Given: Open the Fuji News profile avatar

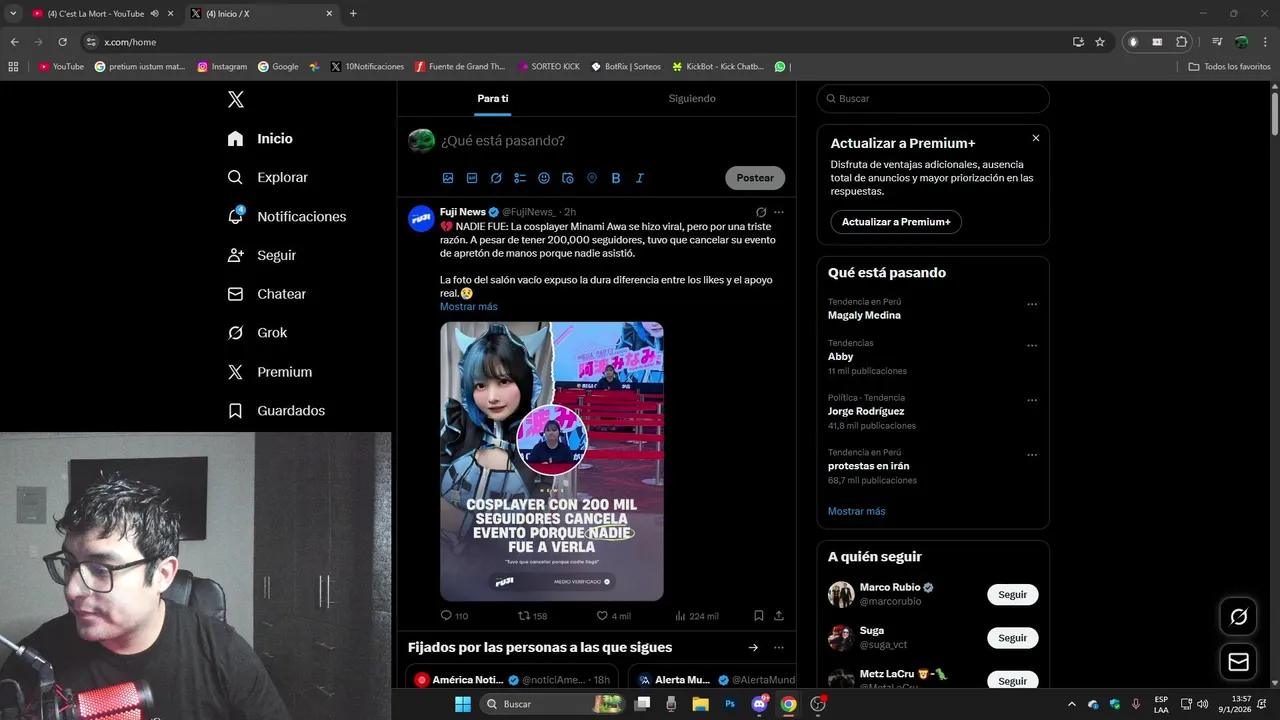Looking at the screenshot, I should [421, 218].
